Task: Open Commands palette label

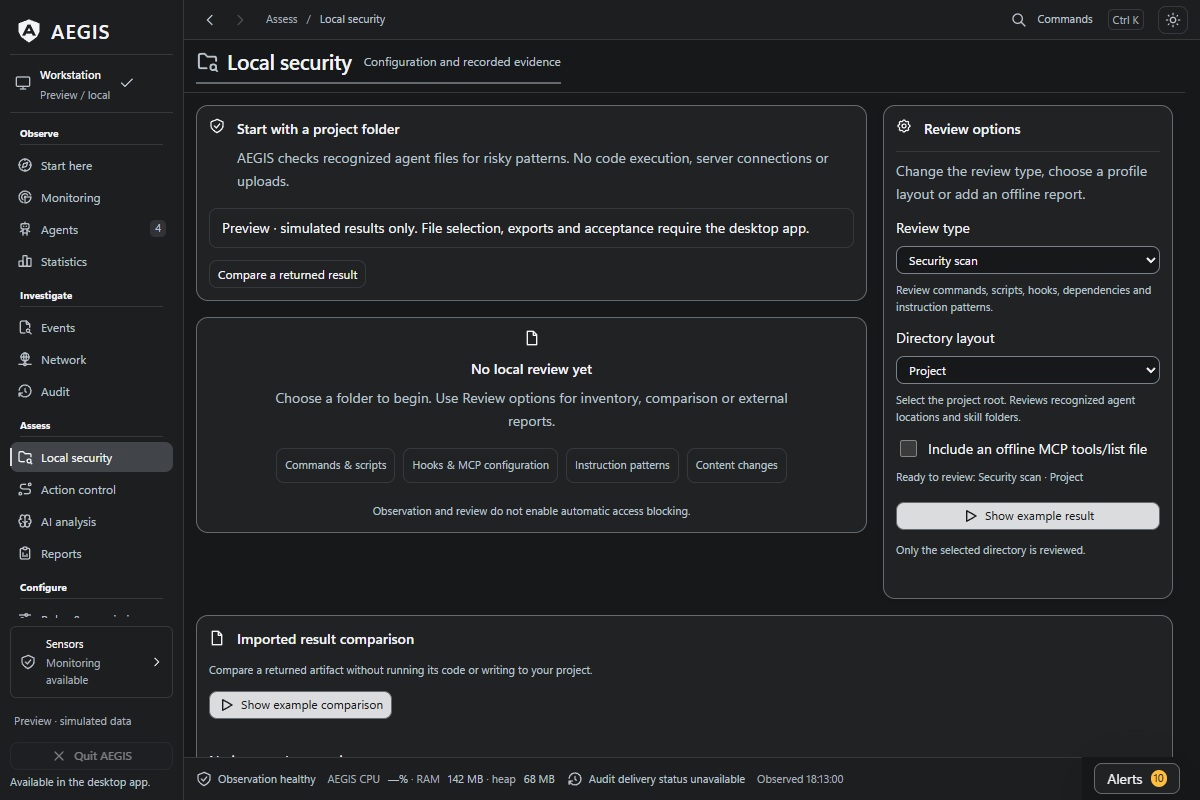Action: (1065, 20)
